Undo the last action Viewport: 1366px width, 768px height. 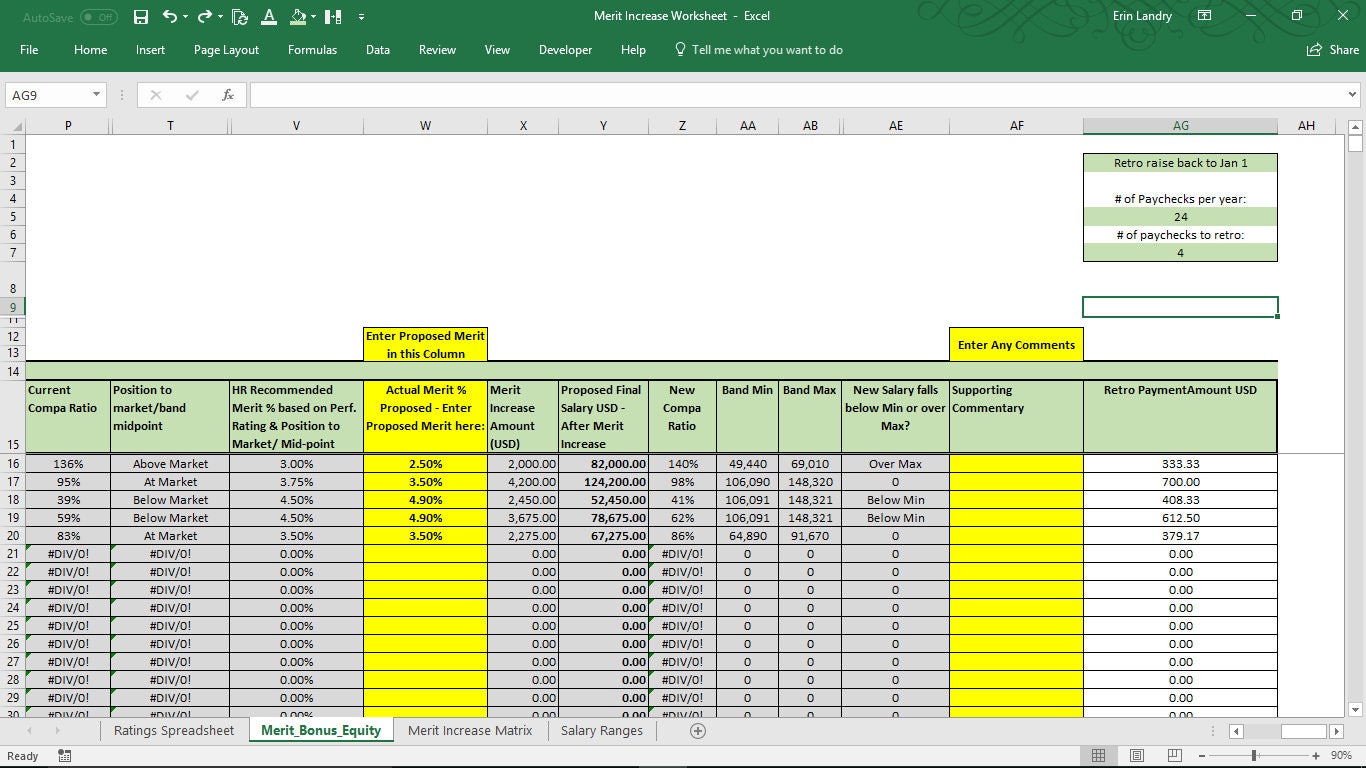pyautogui.click(x=166, y=16)
